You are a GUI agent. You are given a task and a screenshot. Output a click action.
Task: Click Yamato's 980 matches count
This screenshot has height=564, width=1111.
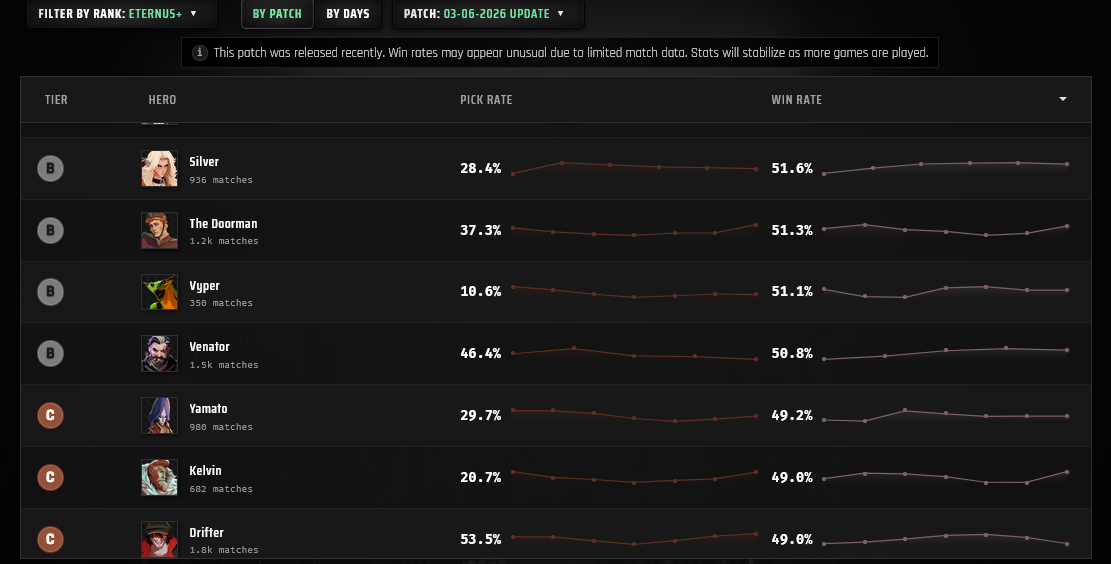point(221,427)
